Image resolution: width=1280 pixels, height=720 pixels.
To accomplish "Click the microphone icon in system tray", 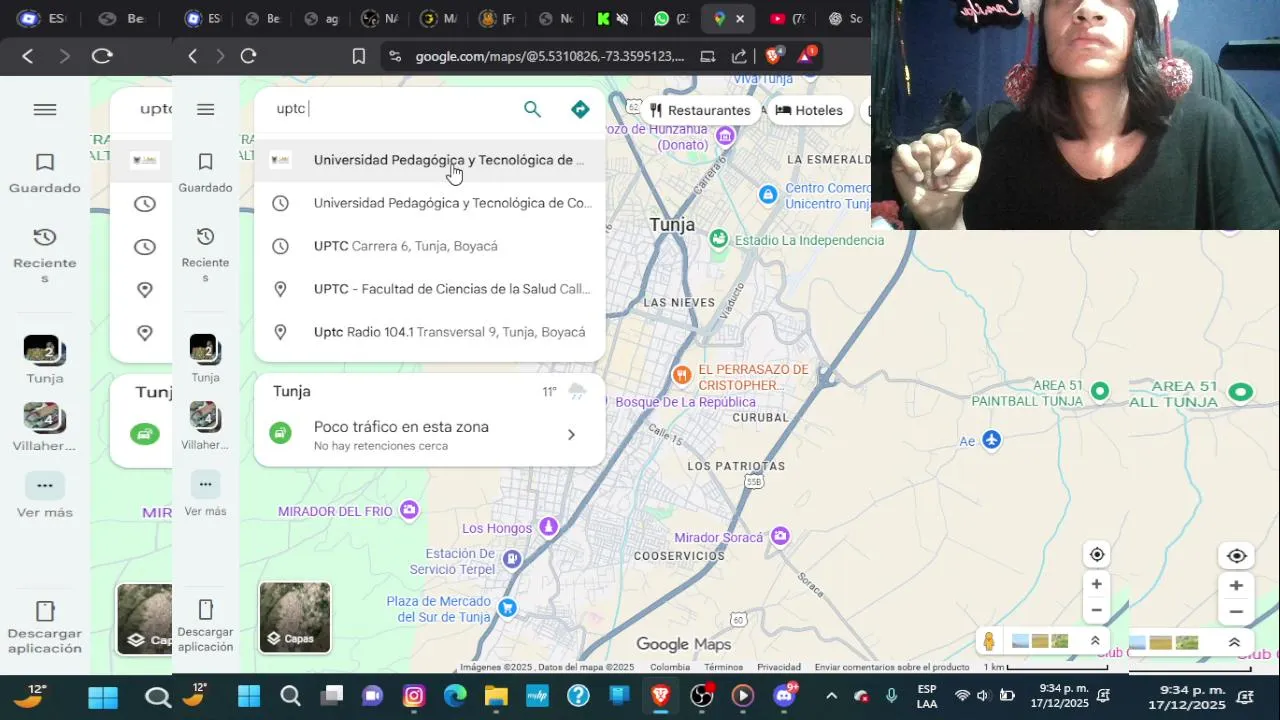I will [x=891, y=696].
